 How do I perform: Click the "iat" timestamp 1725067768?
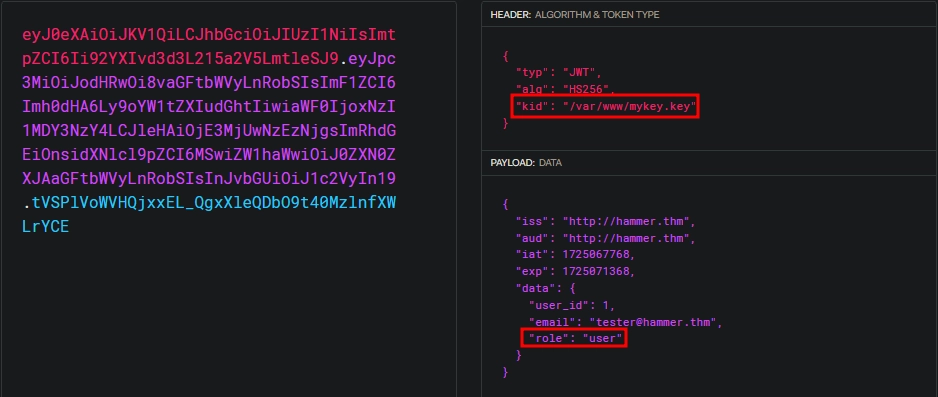pos(596,255)
